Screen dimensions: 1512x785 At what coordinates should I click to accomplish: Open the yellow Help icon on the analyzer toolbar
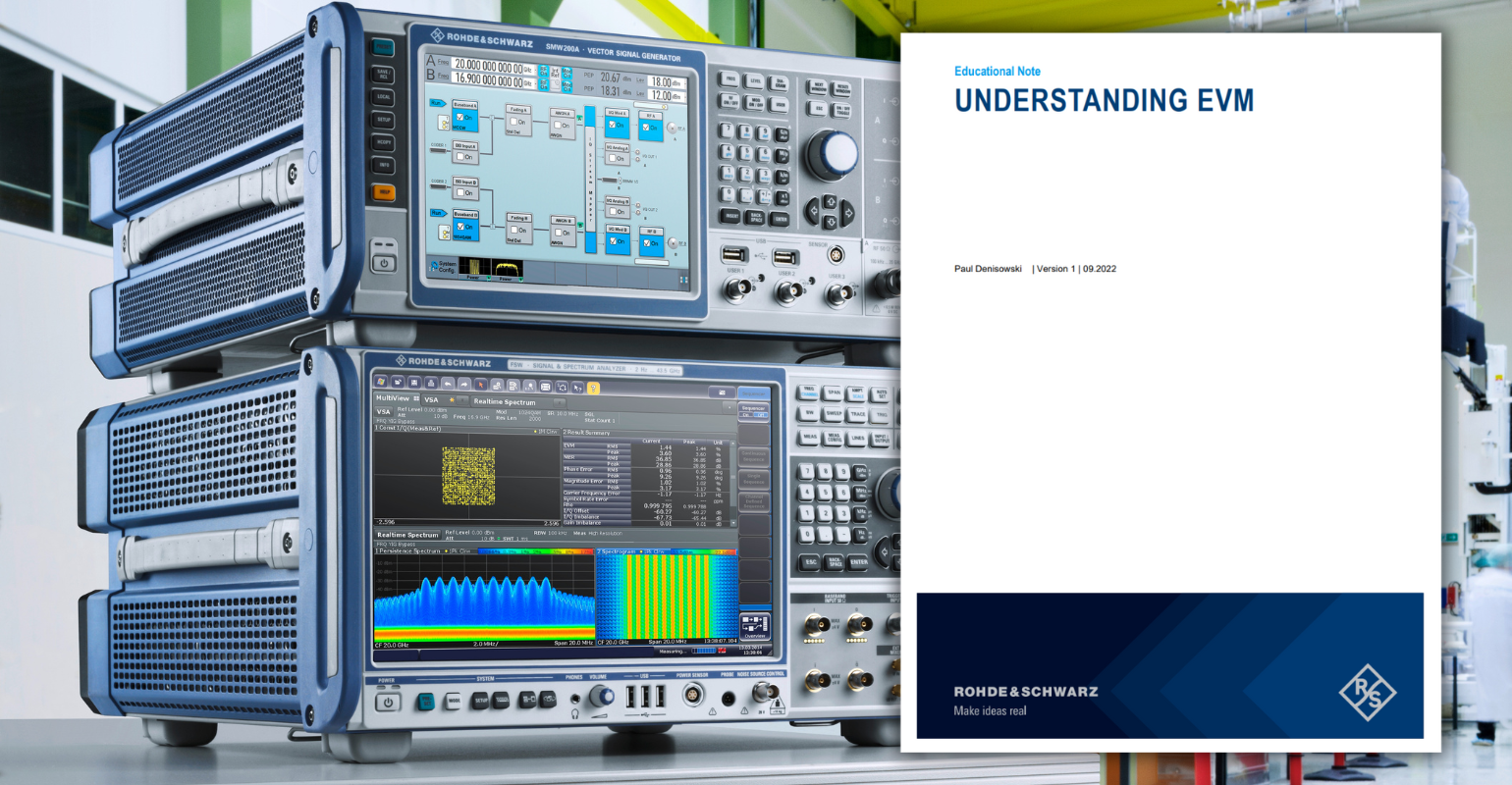click(593, 389)
